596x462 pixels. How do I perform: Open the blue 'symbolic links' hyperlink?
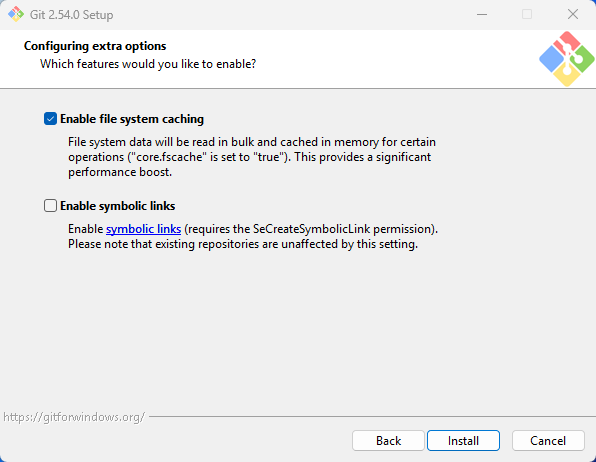(143, 229)
